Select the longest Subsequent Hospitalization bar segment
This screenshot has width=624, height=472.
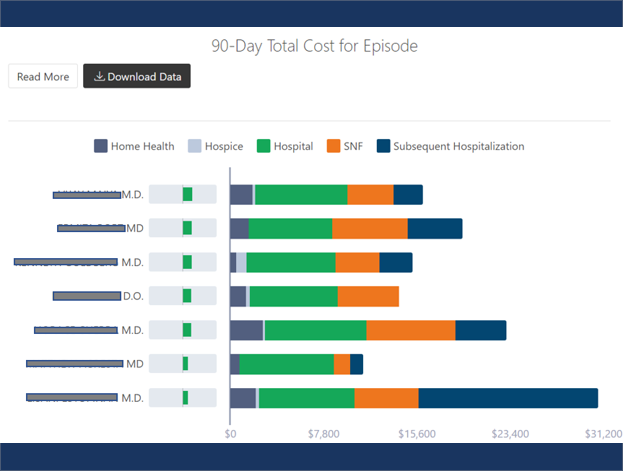pyautogui.click(x=508, y=398)
